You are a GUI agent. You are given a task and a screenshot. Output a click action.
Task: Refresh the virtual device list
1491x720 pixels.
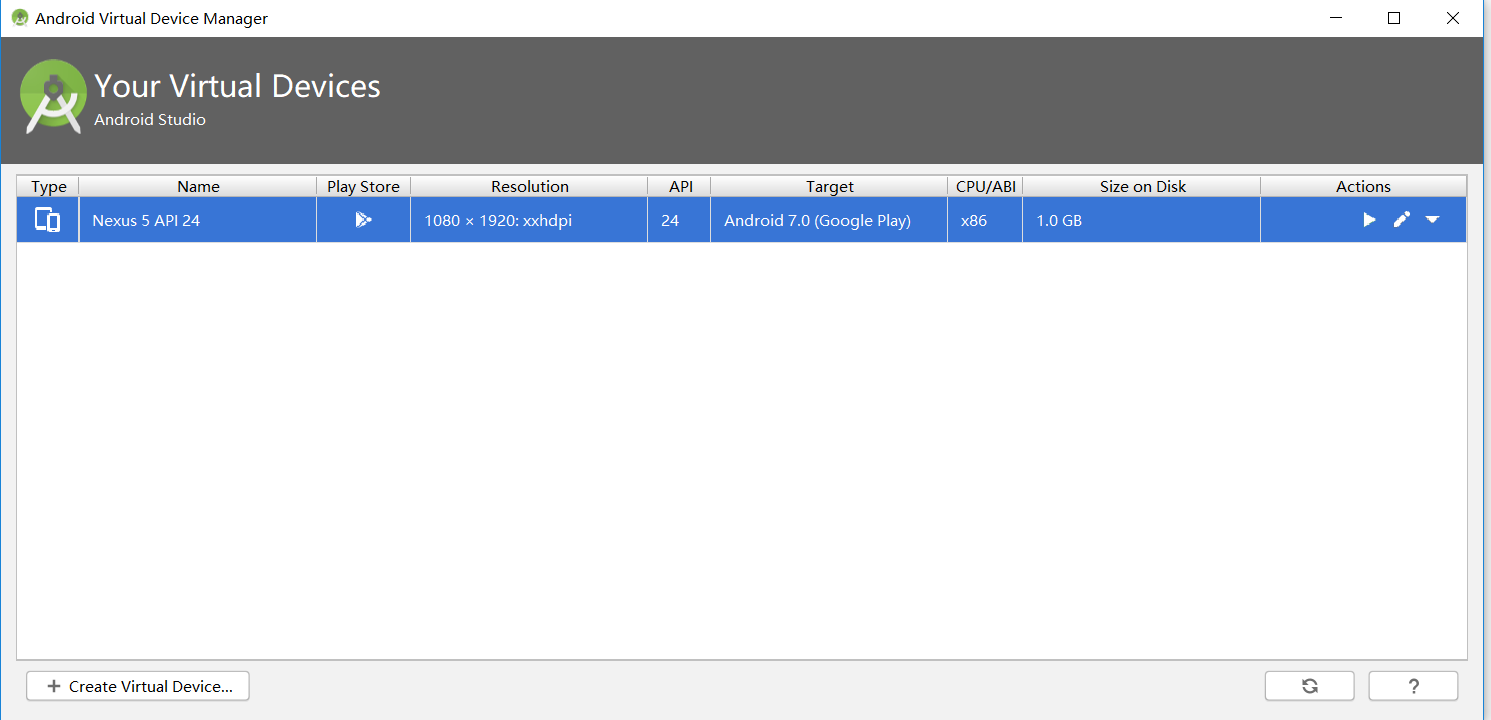(1309, 686)
